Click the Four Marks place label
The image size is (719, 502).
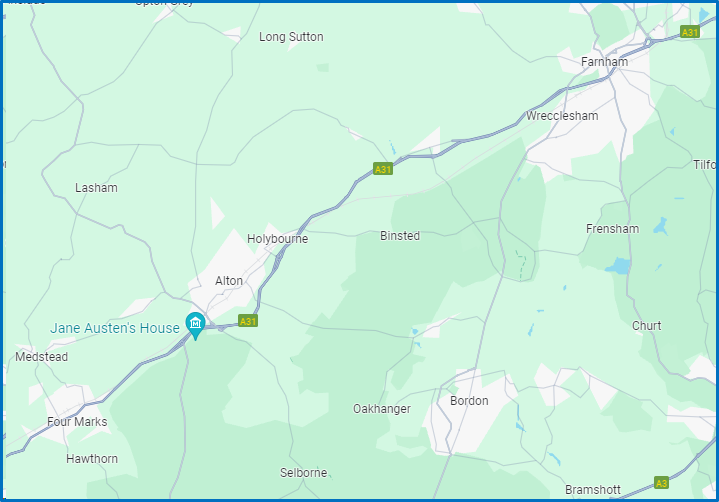click(77, 422)
